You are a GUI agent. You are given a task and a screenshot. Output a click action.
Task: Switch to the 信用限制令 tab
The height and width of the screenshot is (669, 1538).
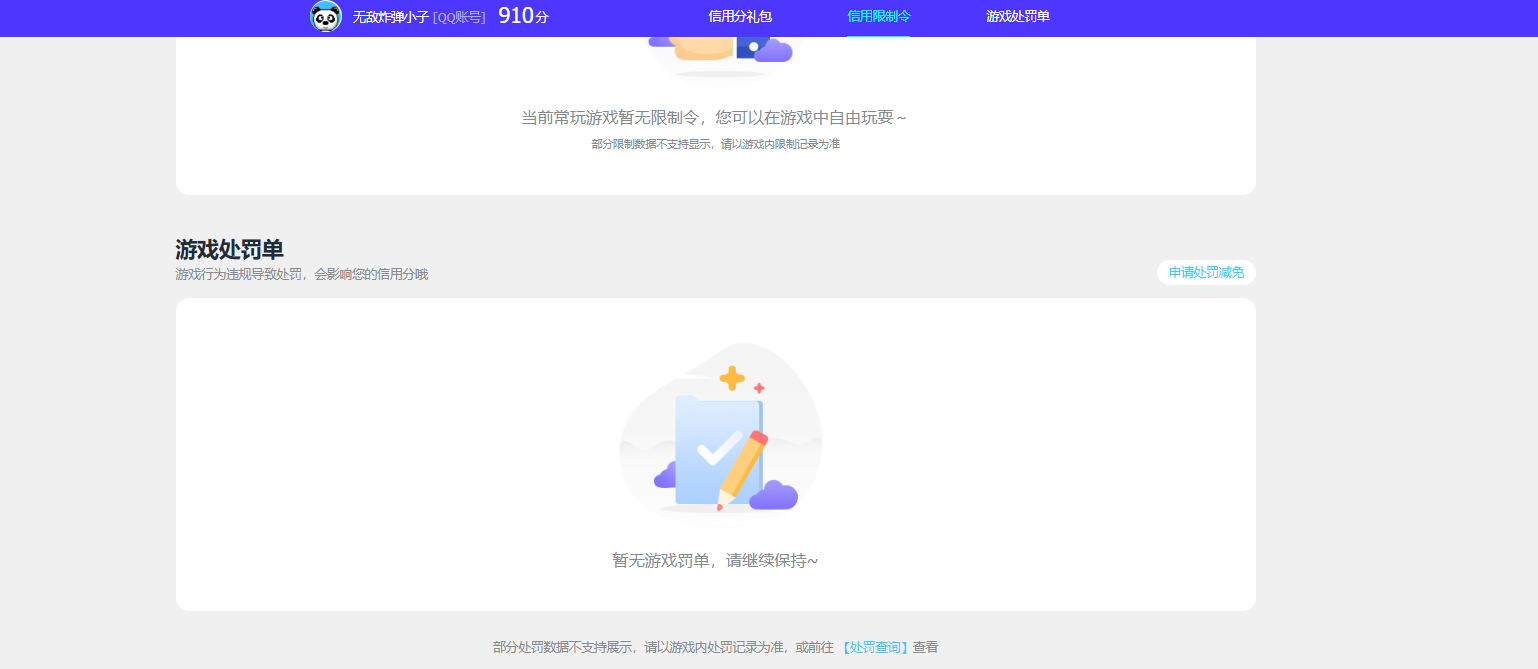point(879,17)
